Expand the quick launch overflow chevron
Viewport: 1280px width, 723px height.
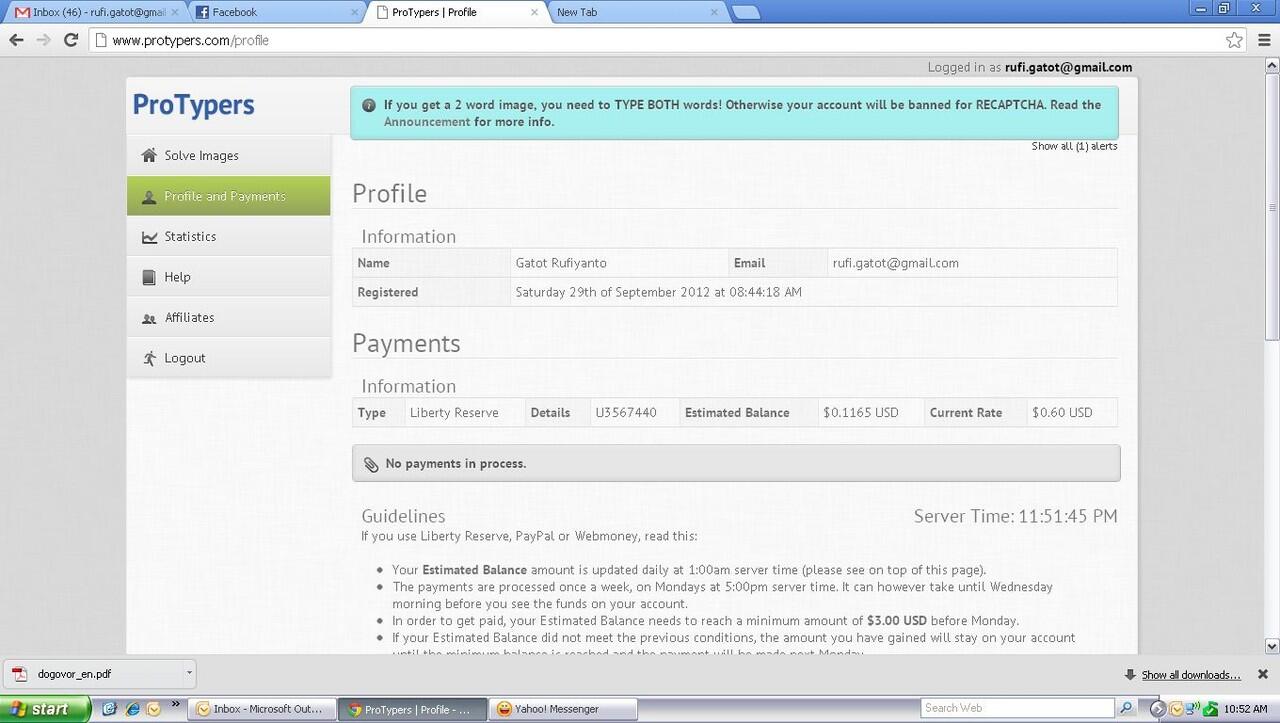(175, 705)
